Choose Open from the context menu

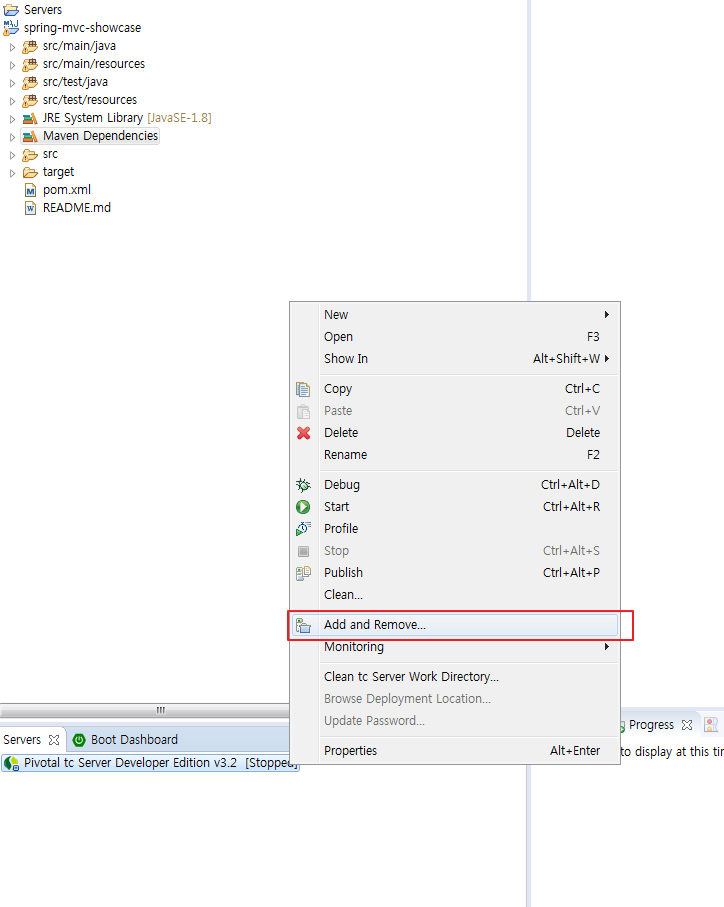(x=455, y=337)
